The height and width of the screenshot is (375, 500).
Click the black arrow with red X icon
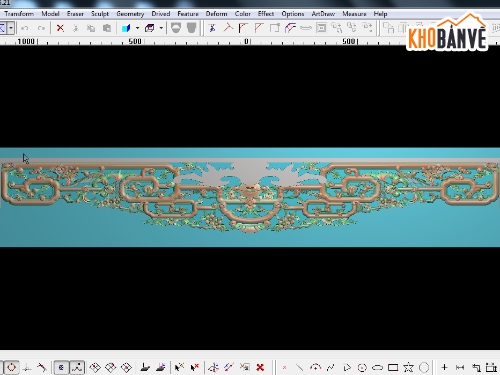pyautogui.click(x=194, y=367)
